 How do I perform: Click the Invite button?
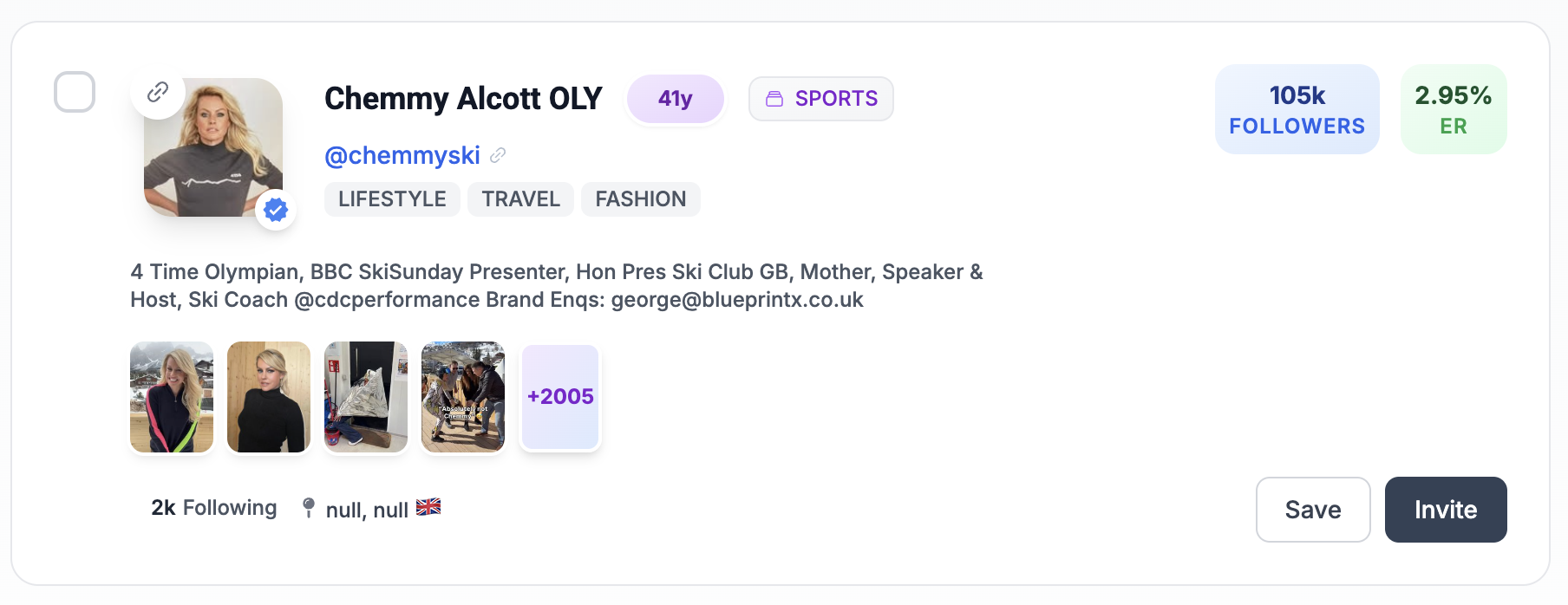(1445, 510)
